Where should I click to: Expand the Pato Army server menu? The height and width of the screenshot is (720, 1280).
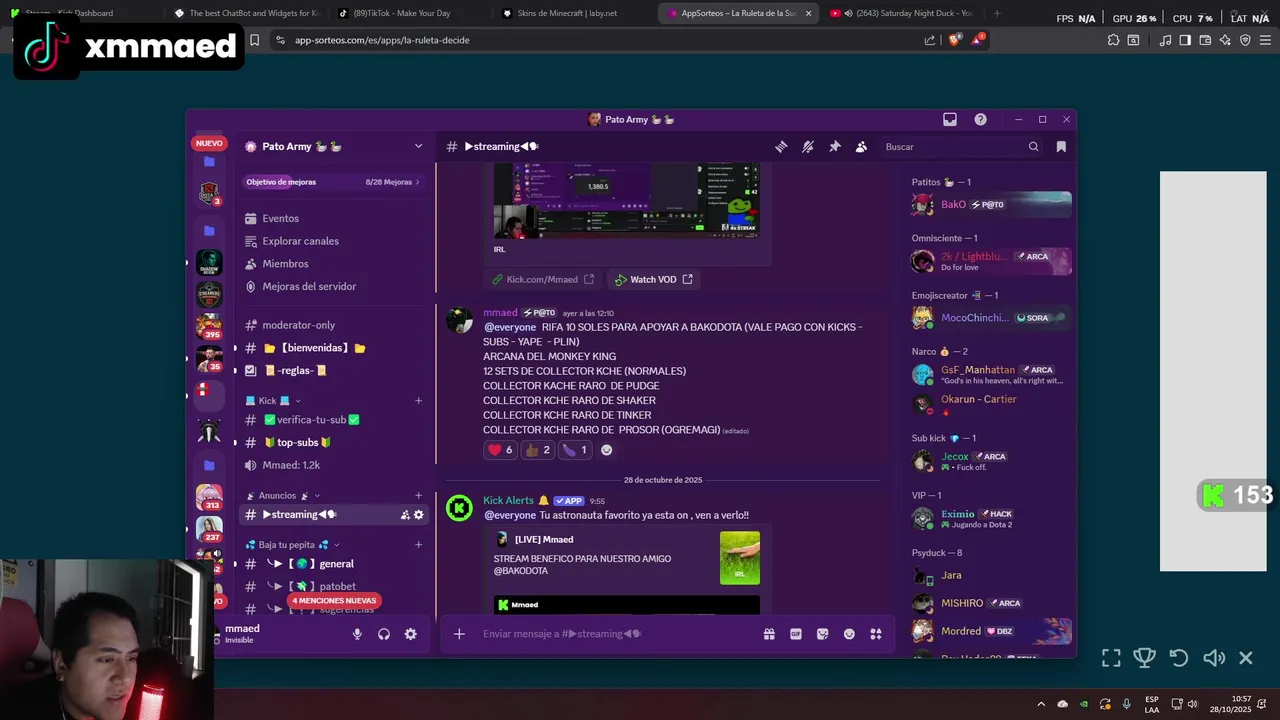click(418, 146)
